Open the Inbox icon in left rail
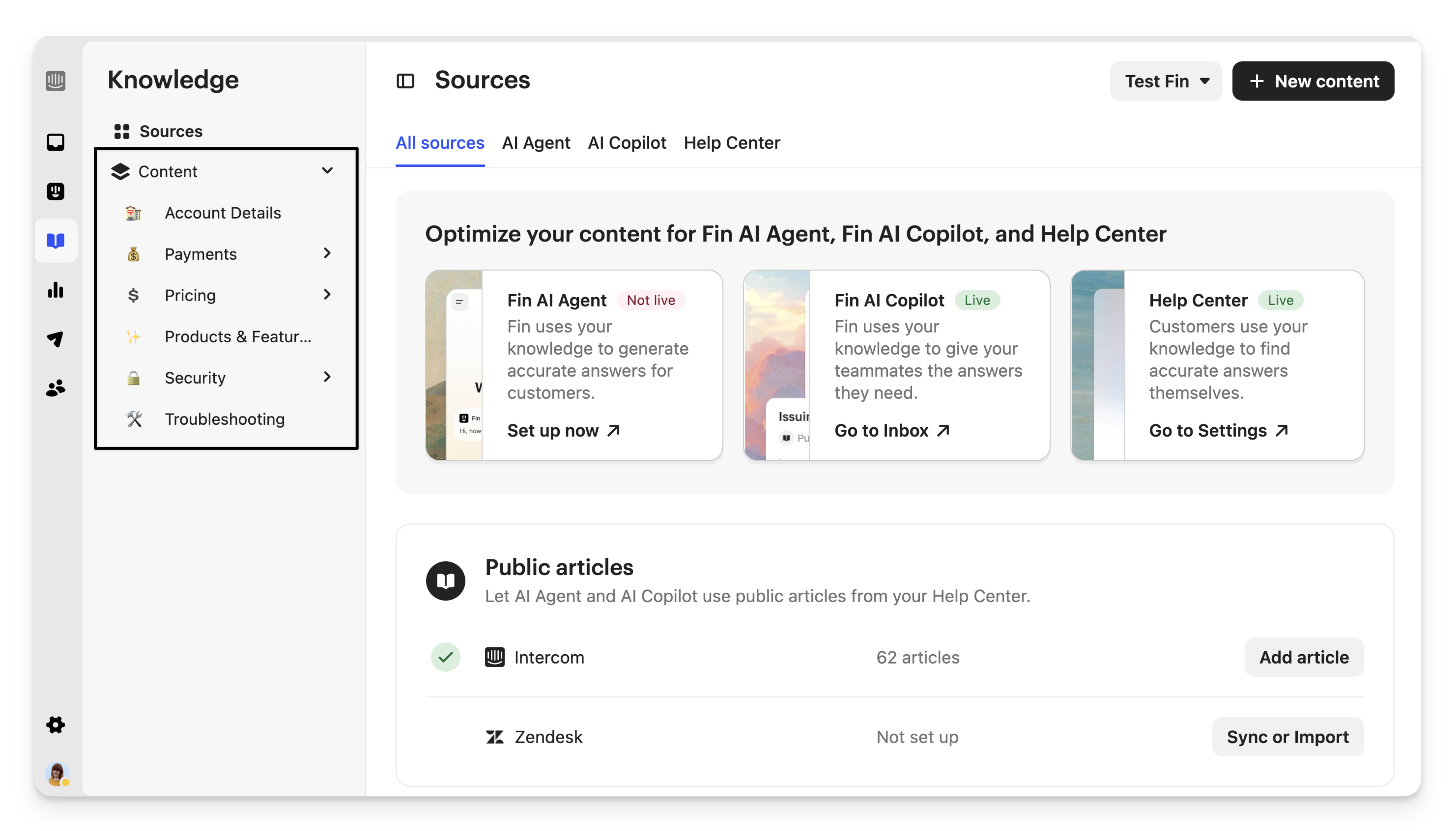Screen dimensions: 1456x831 click(x=56, y=142)
